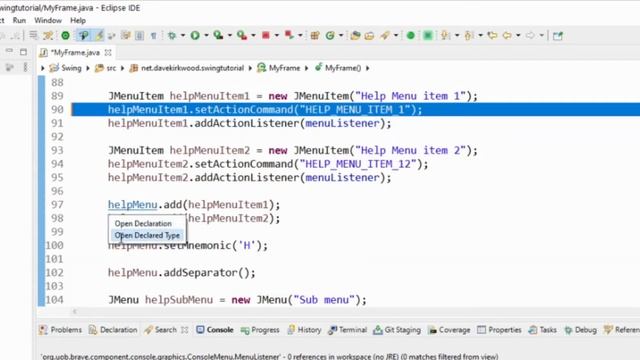Maximize the left side panel
The image size is (640, 360).
[23, 51]
